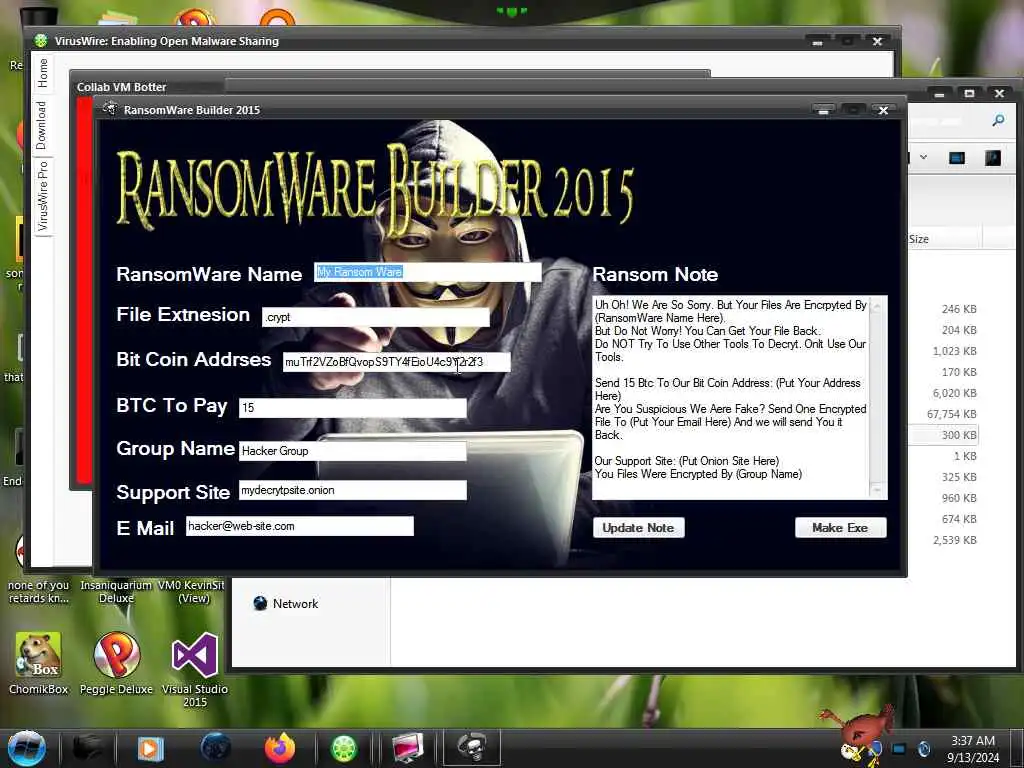Viewport: 1024px width, 768px height.
Task: Click the RansomWare Builder skull taskbar button
Action: [x=472, y=748]
